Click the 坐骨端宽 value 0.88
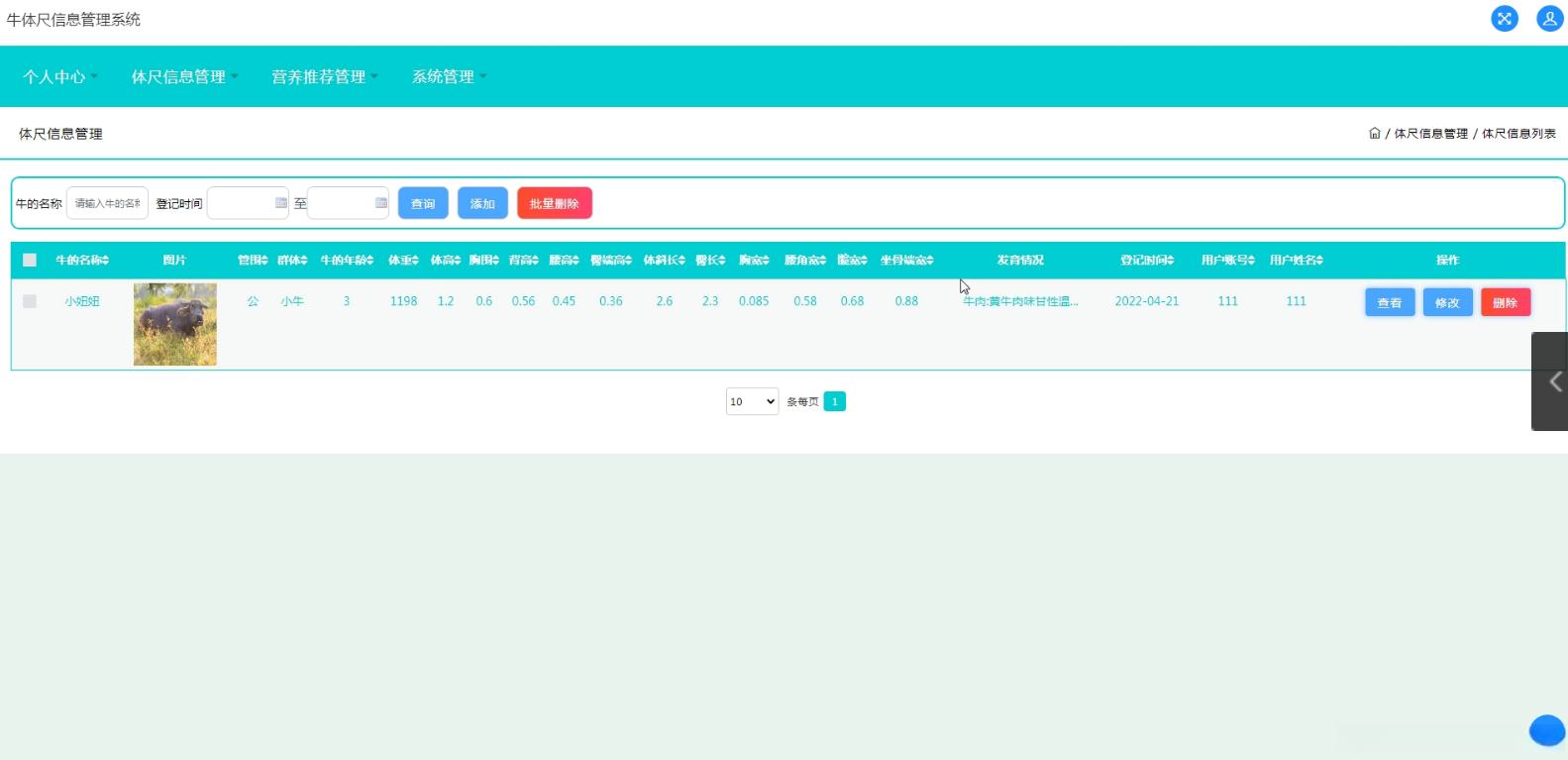 point(906,301)
